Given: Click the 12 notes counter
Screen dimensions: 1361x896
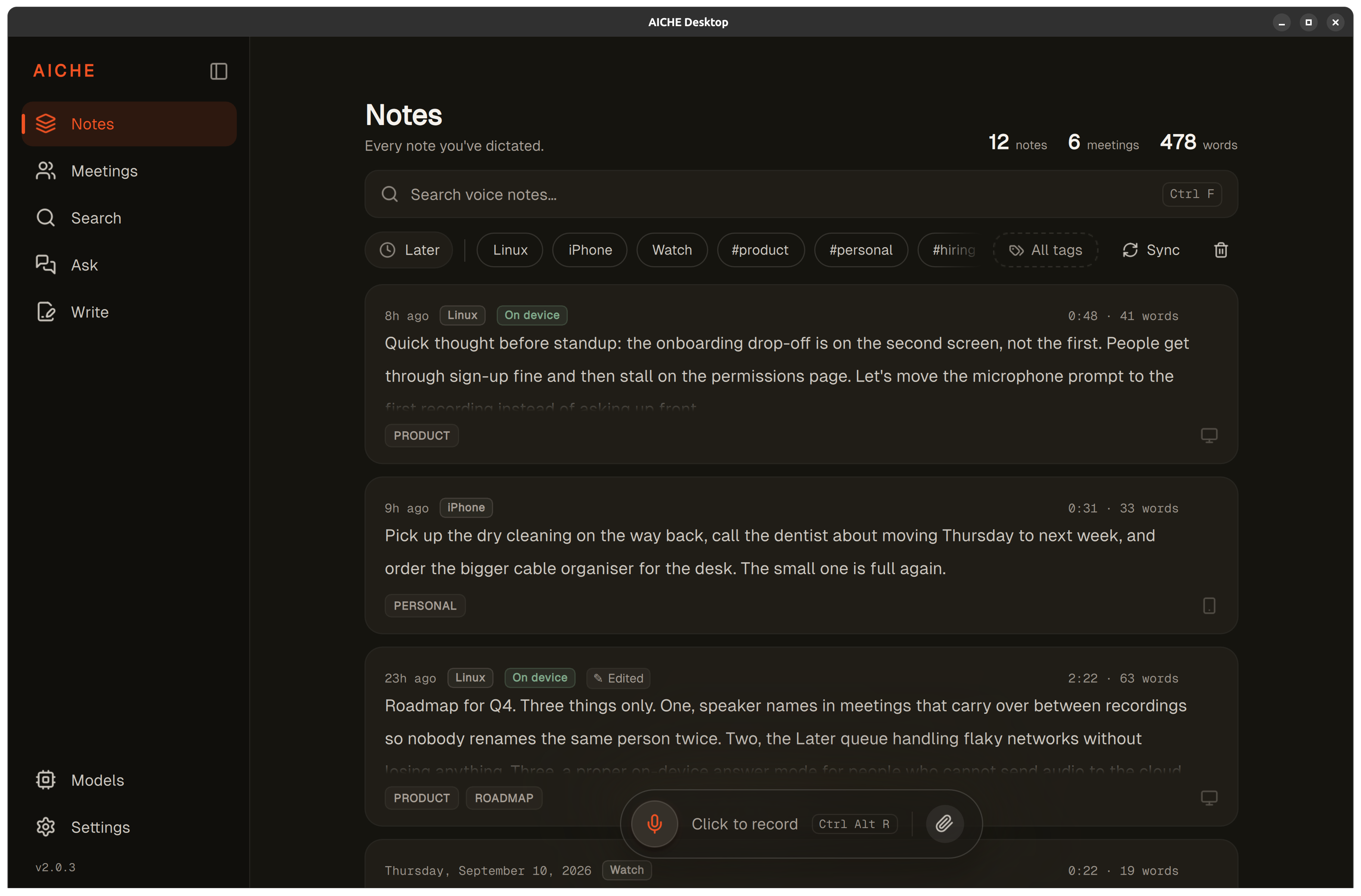Looking at the screenshot, I should (1017, 143).
